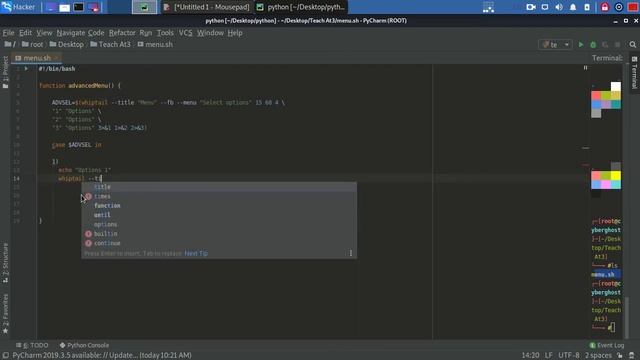Open the Event Log
Screen dimensions: 640x360
click(x=607, y=345)
